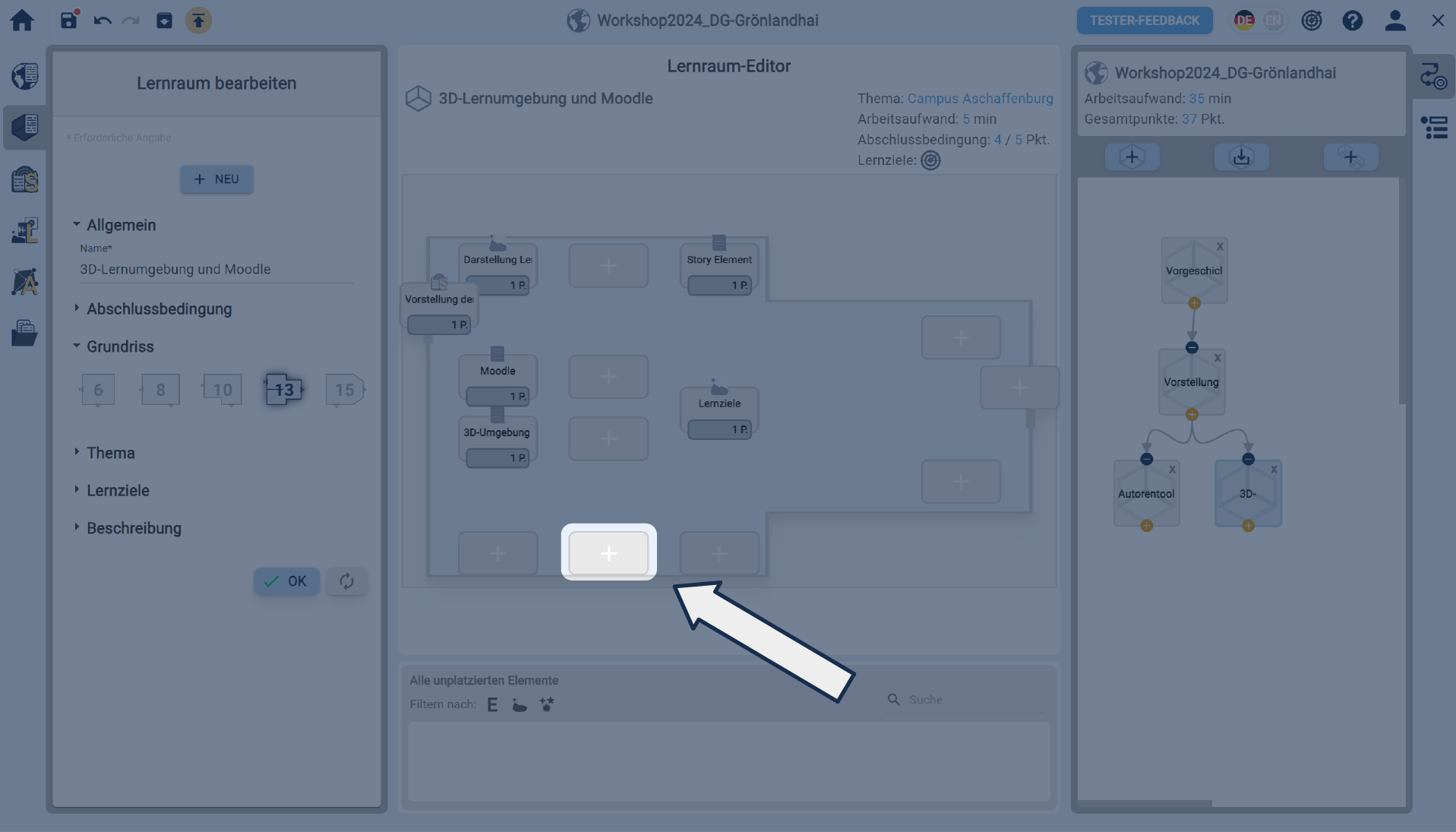The height and width of the screenshot is (832, 1456).
Task: Confirm changes with the OK button
Action: point(286,581)
